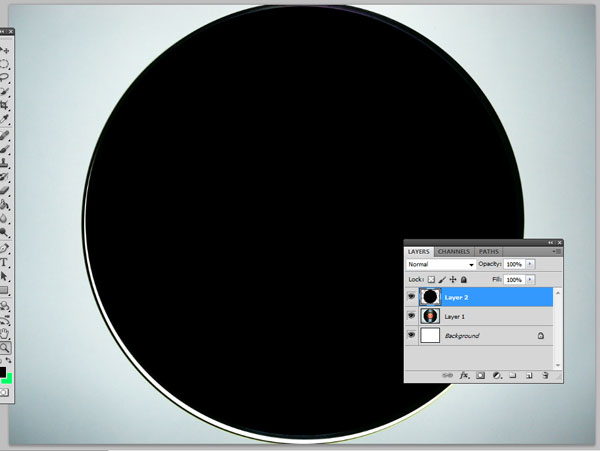Viewport: 600px width, 451px height.
Task: Select the 3D Rotate tool
Action: click(x=5, y=306)
